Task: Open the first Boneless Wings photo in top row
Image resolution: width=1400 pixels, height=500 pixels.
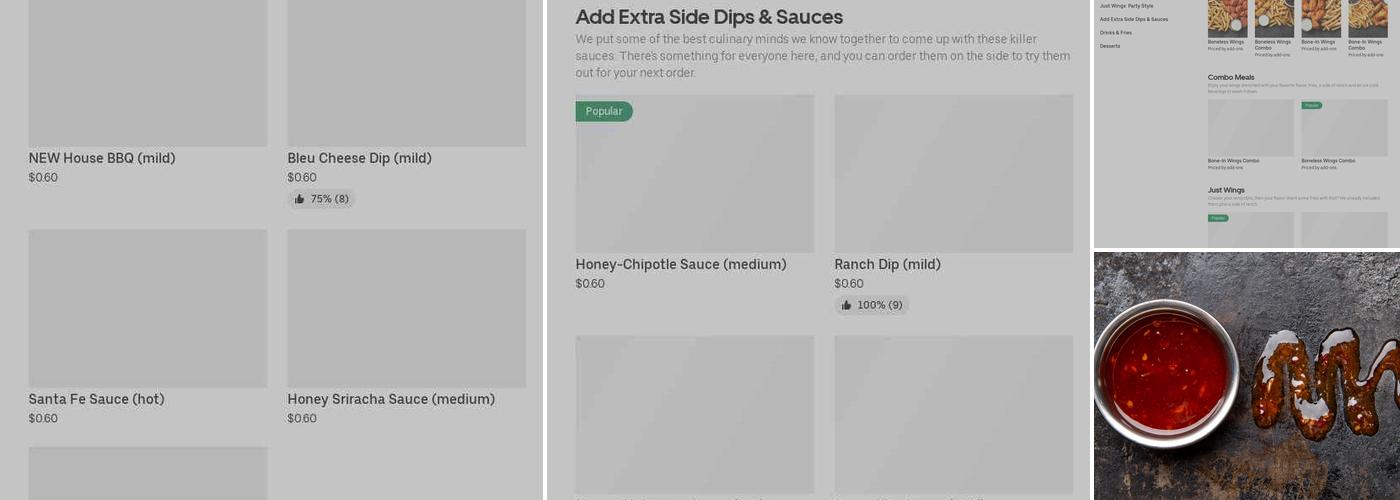Action: 1227,18
